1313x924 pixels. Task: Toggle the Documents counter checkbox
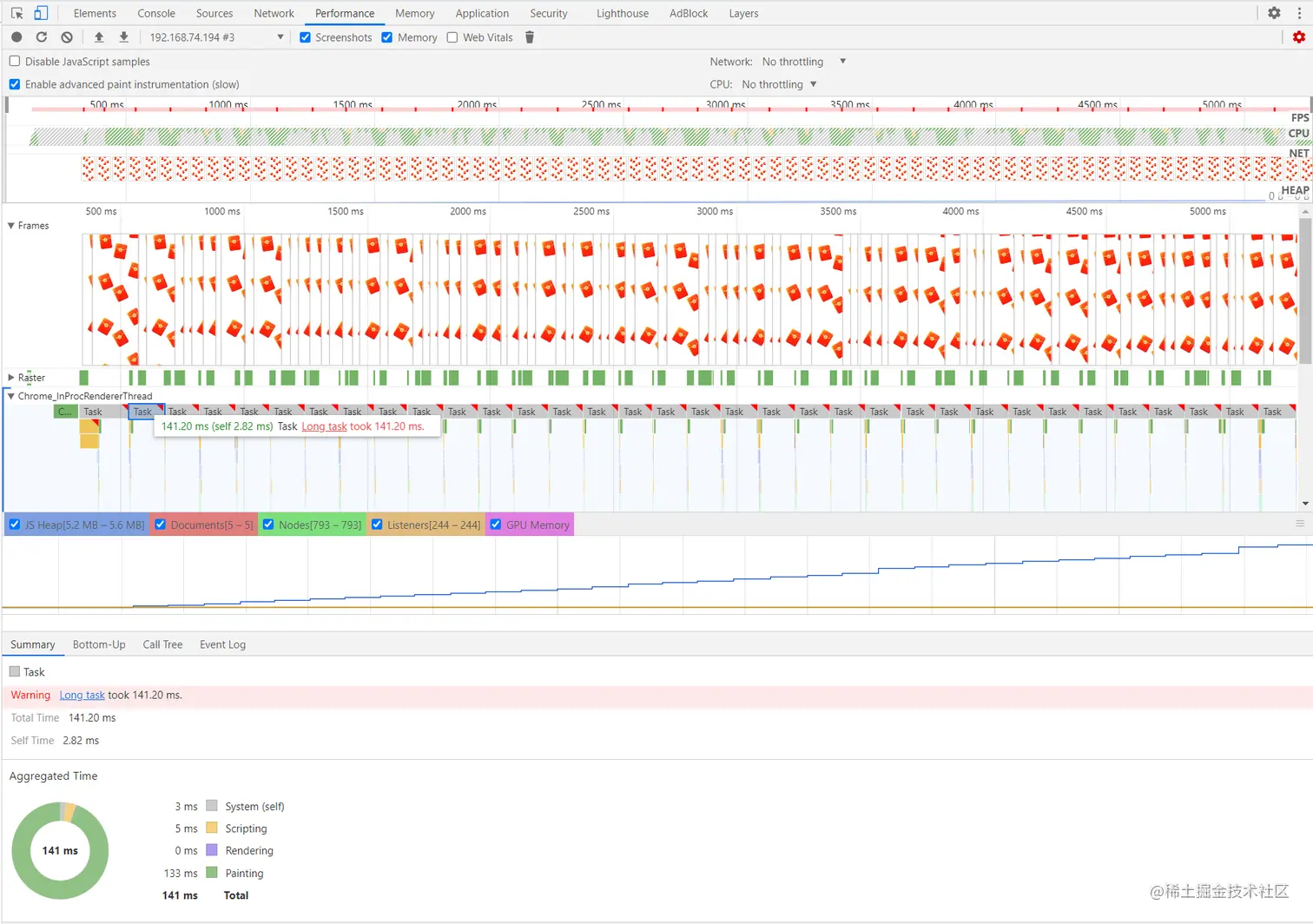coord(160,525)
